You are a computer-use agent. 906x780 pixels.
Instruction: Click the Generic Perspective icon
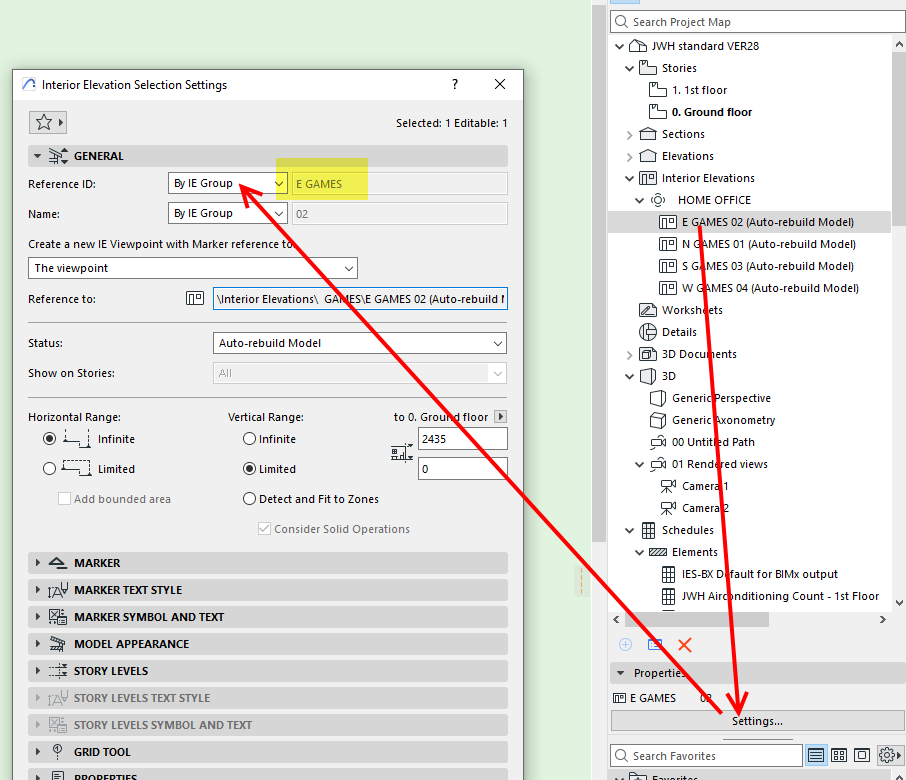[x=658, y=398]
